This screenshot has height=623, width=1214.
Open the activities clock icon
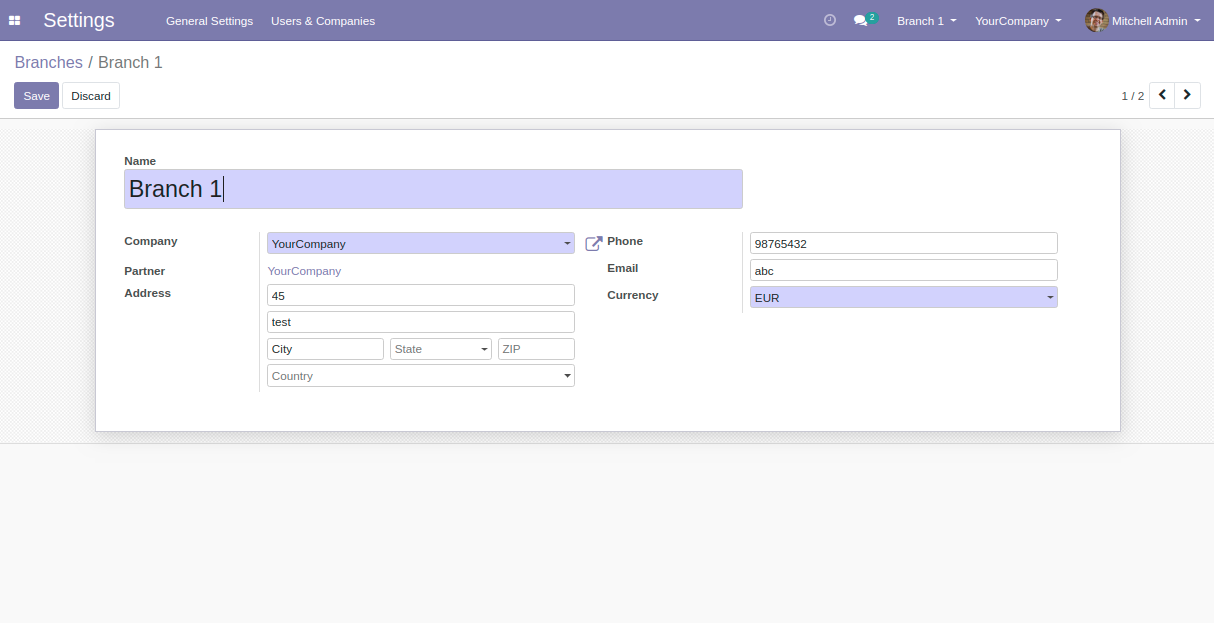830,20
